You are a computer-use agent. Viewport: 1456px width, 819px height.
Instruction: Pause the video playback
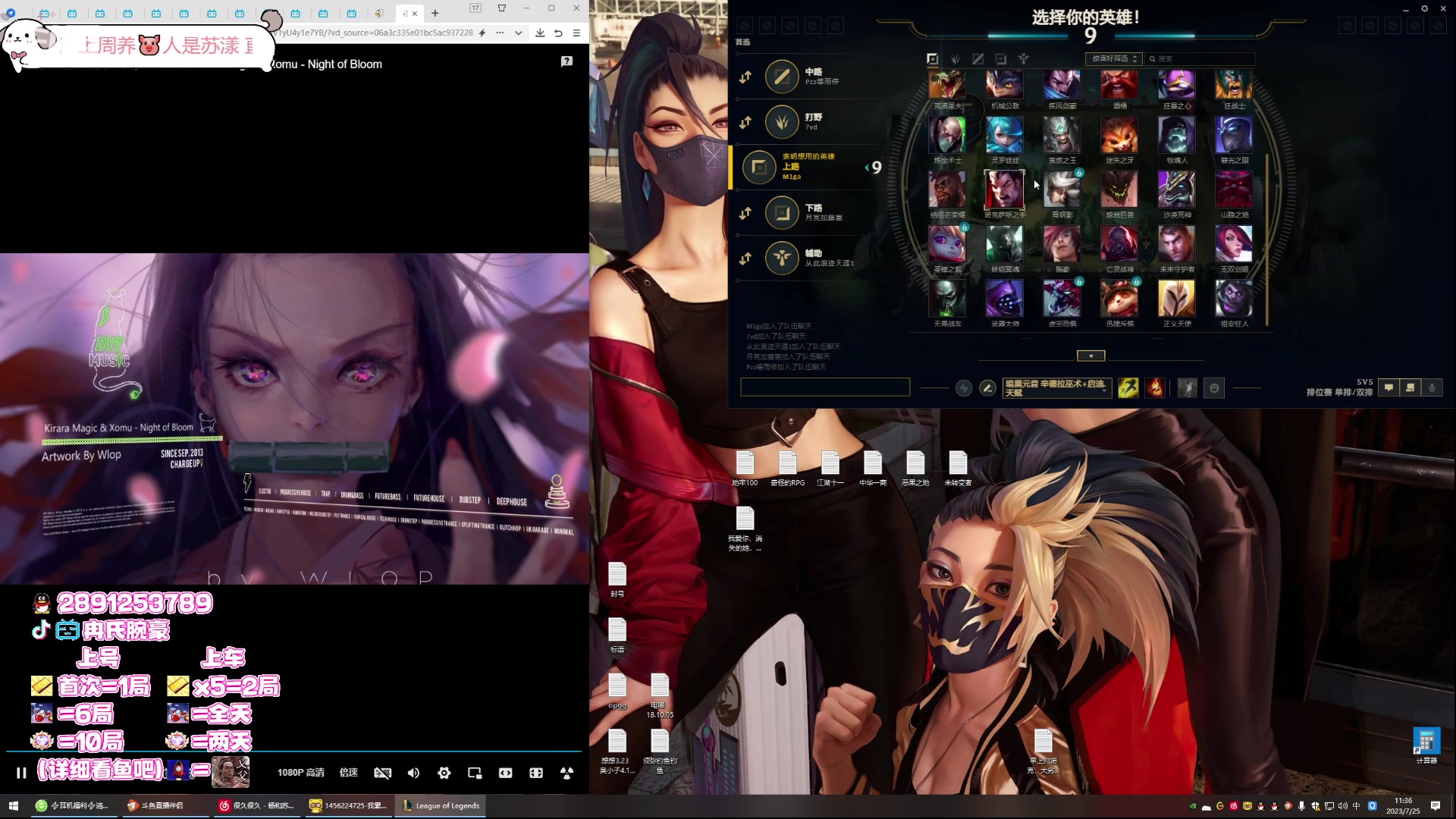click(x=21, y=773)
